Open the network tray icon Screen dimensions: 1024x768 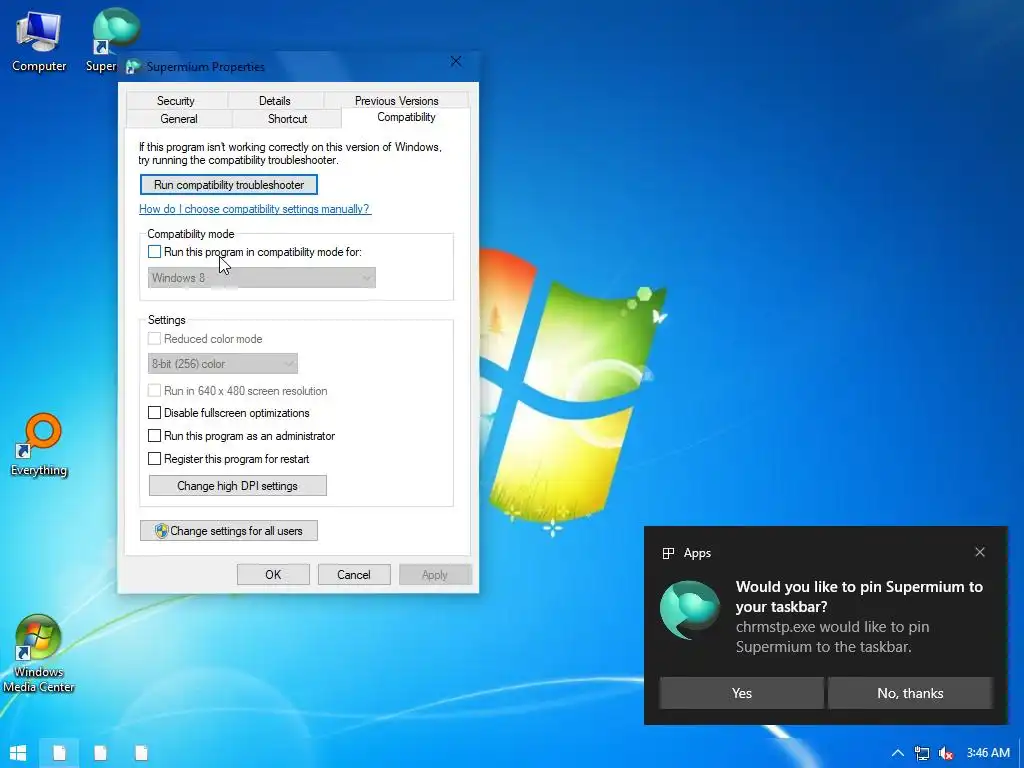click(x=922, y=753)
